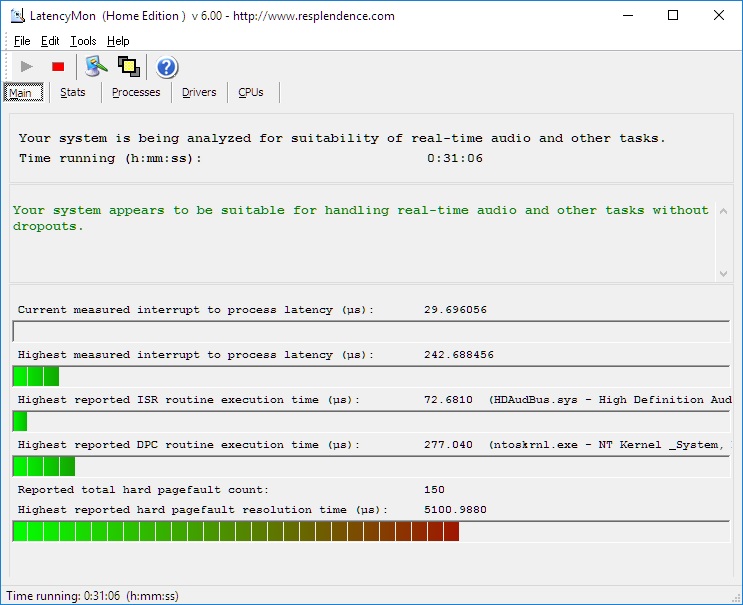
Task: Click the DPC value 277.040
Action: coord(448,445)
